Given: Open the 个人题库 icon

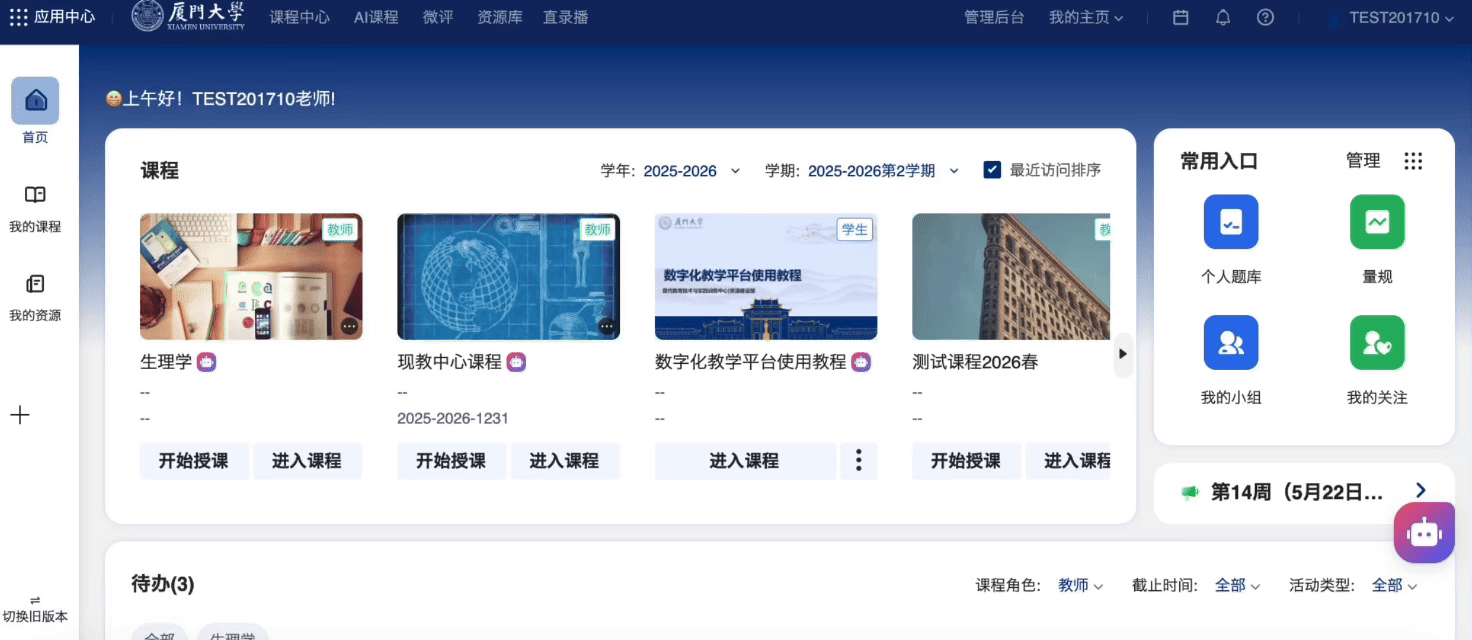Looking at the screenshot, I should click(x=1231, y=222).
